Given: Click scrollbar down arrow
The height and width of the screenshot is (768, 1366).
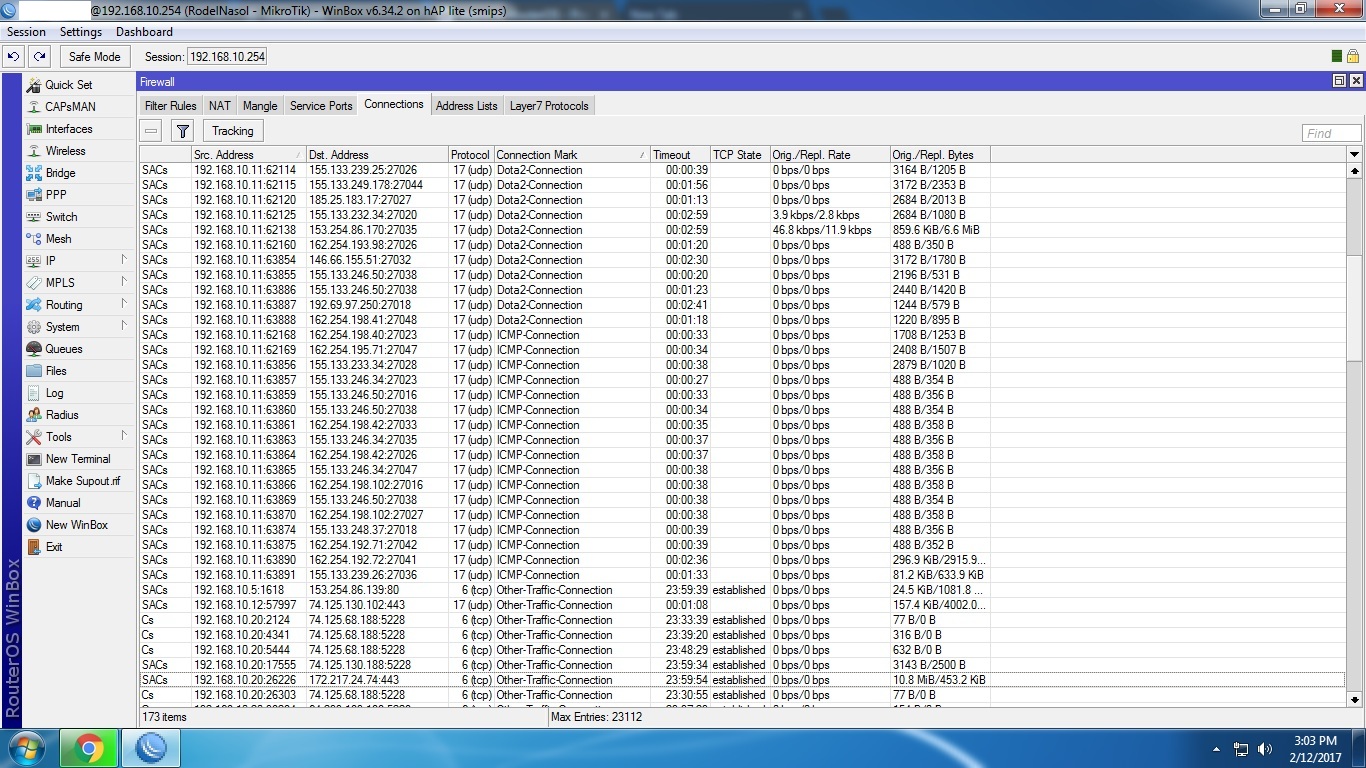Looking at the screenshot, I should pyautogui.click(x=1355, y=699).
